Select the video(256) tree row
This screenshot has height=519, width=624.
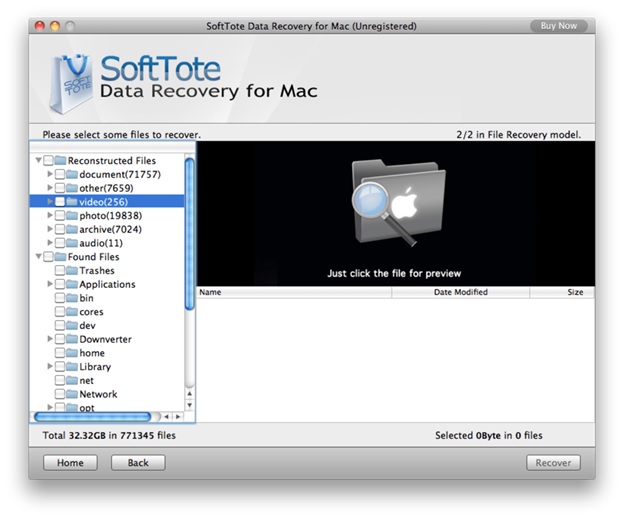coord(107,202)
